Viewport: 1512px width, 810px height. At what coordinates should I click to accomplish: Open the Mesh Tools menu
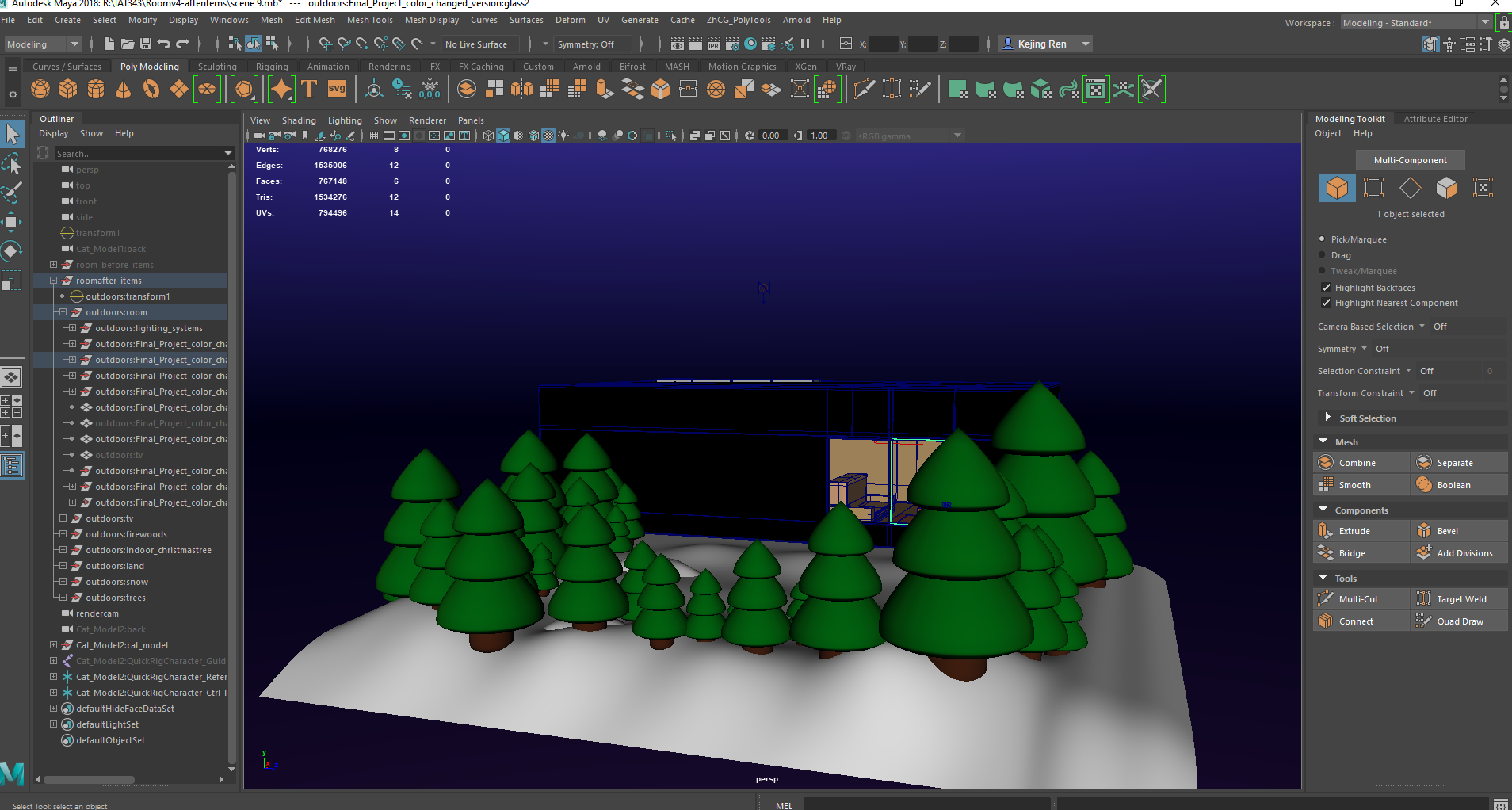point(369,20)
